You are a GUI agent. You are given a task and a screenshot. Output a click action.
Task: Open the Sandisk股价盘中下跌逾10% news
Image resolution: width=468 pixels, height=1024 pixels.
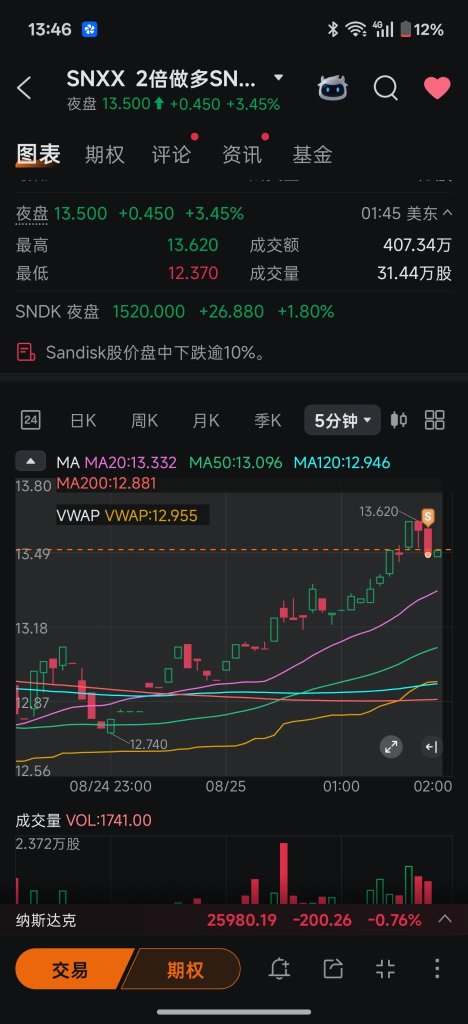click(156, 353)
